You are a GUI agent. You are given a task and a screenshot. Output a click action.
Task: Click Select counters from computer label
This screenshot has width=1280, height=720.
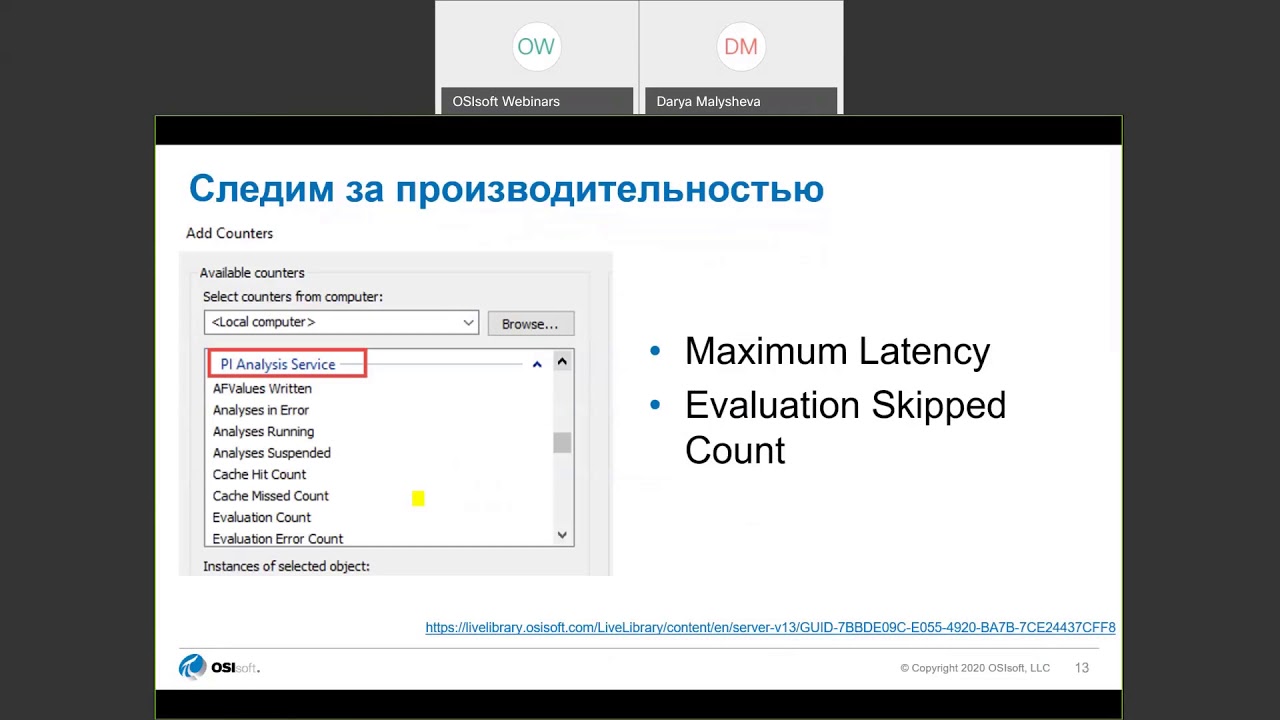pos(293,297)
